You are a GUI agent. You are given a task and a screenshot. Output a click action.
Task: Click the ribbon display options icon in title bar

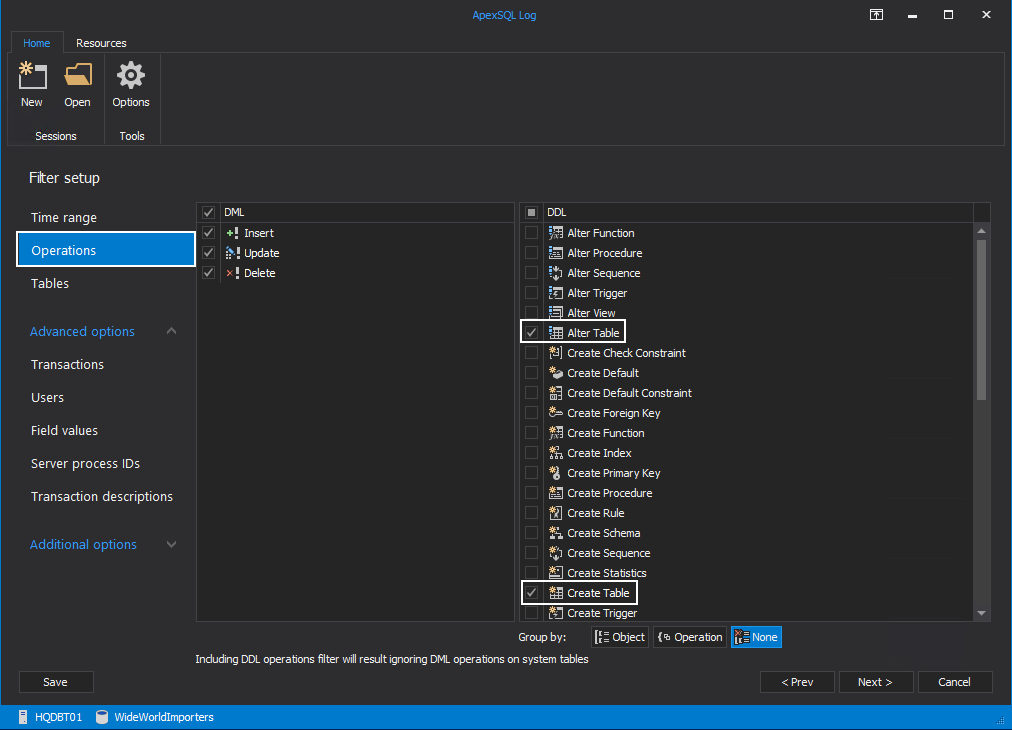[876, 15]
